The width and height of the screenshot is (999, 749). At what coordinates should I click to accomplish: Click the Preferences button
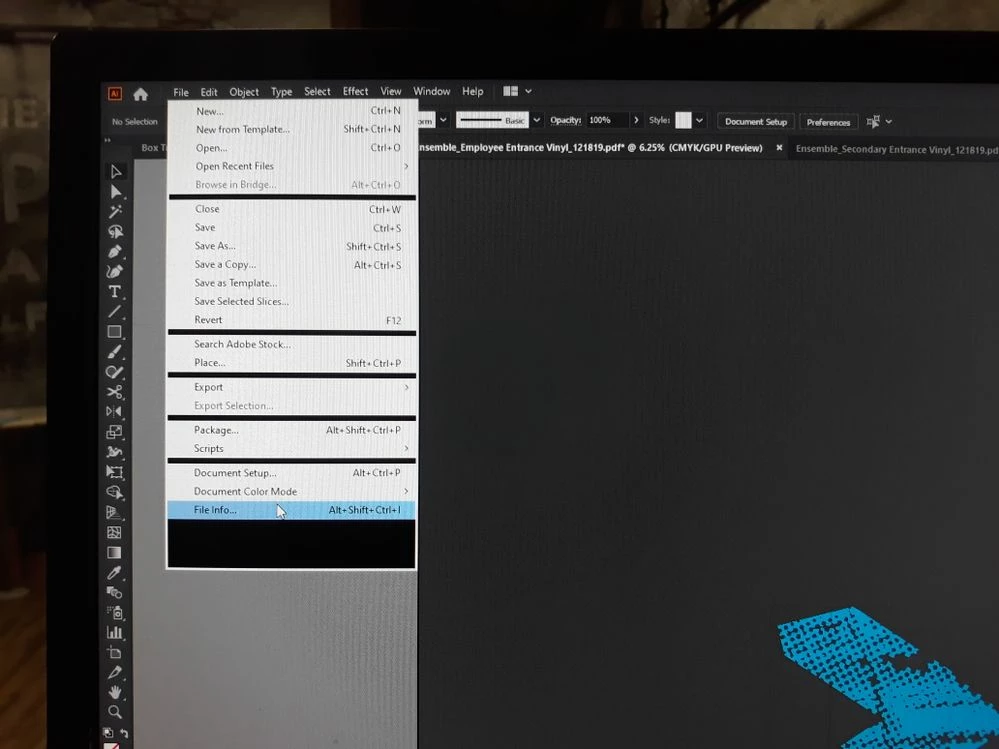pos(828,122)
